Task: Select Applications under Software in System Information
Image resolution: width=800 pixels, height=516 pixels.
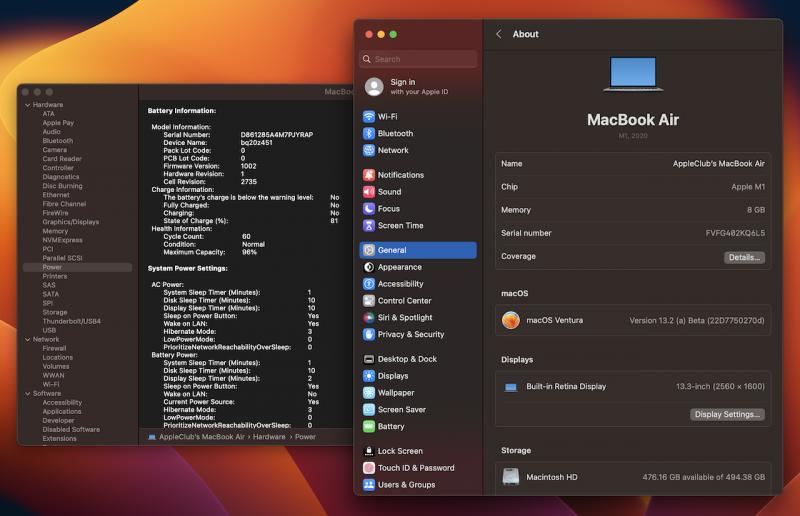Action: point(62,411)
